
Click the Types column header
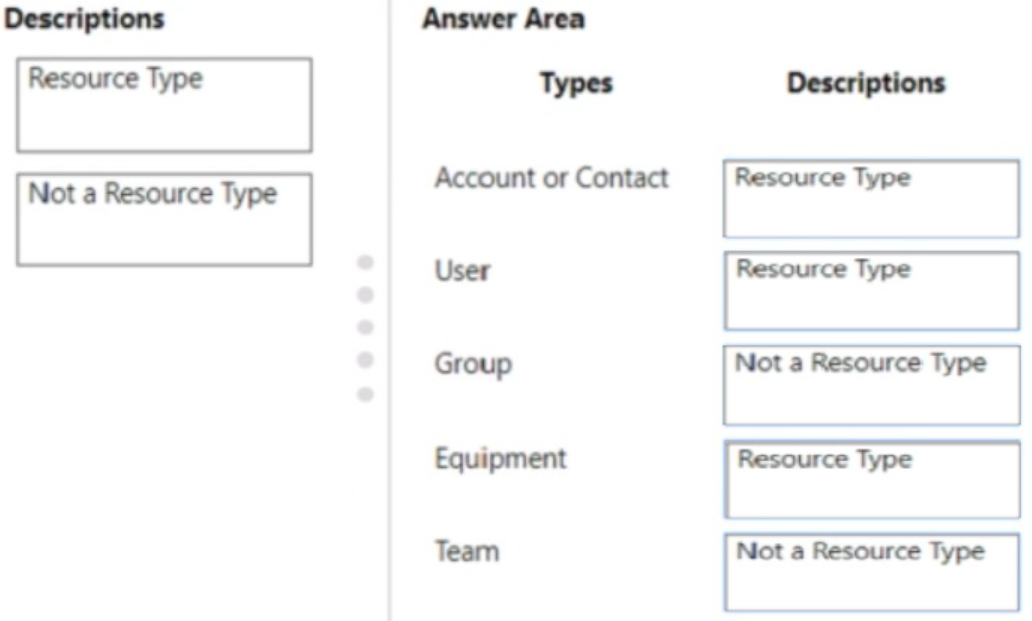pyautogui.click(x=576, y=84)
